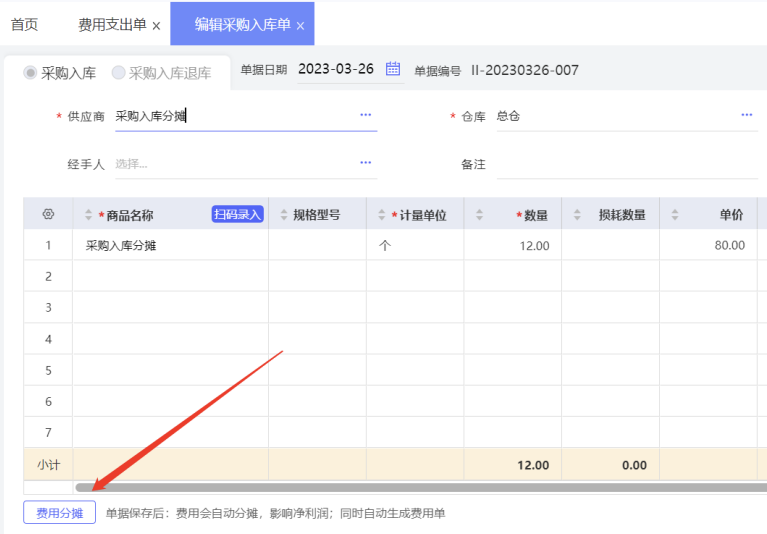Open the 计量单位 cell in row 1
Image resolution: width=767 pixels, height=534 pixels.
tap(414, 245)
